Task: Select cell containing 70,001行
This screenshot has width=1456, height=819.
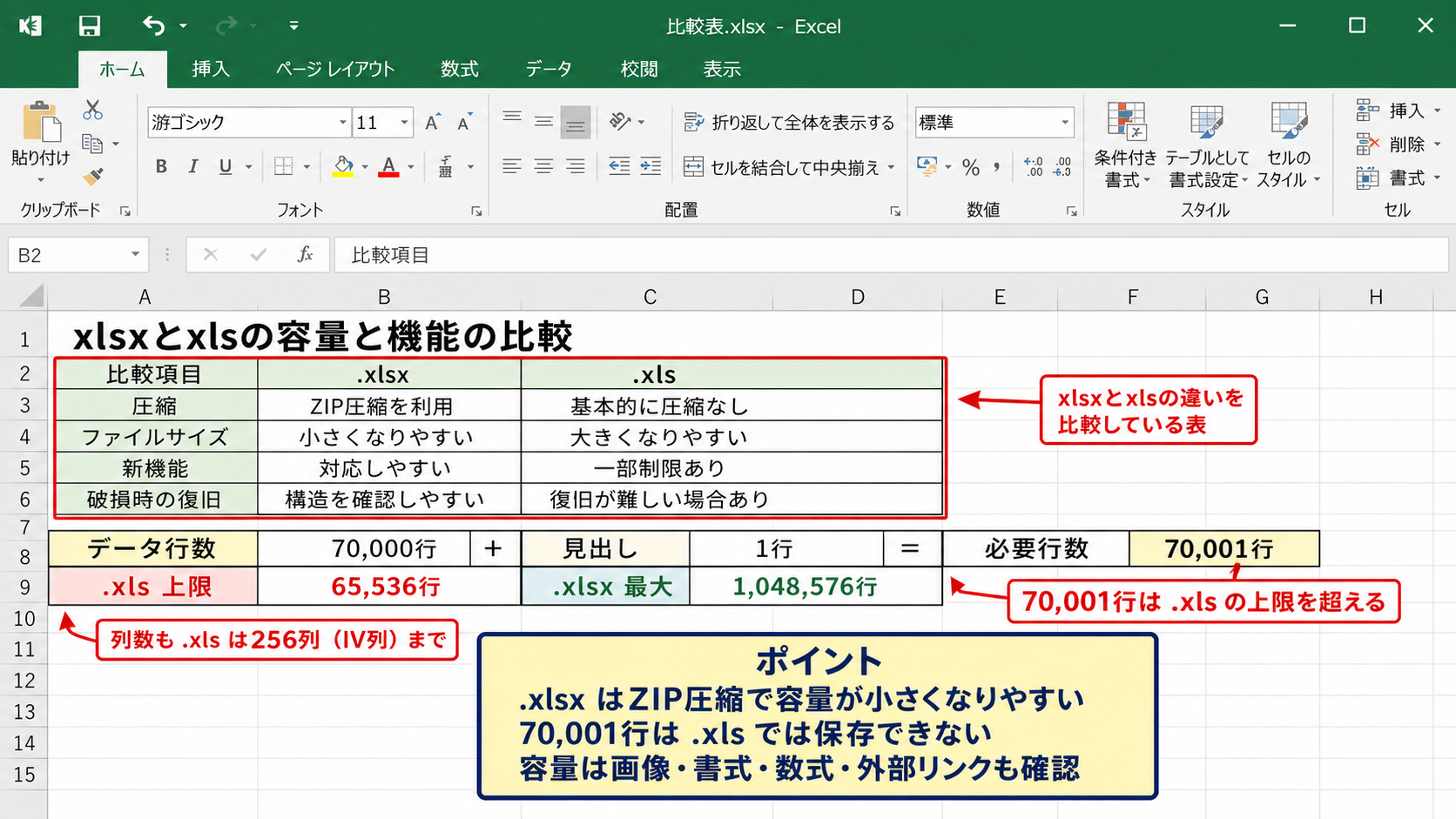Action: pyautogui.click(x=1223, y=548)
